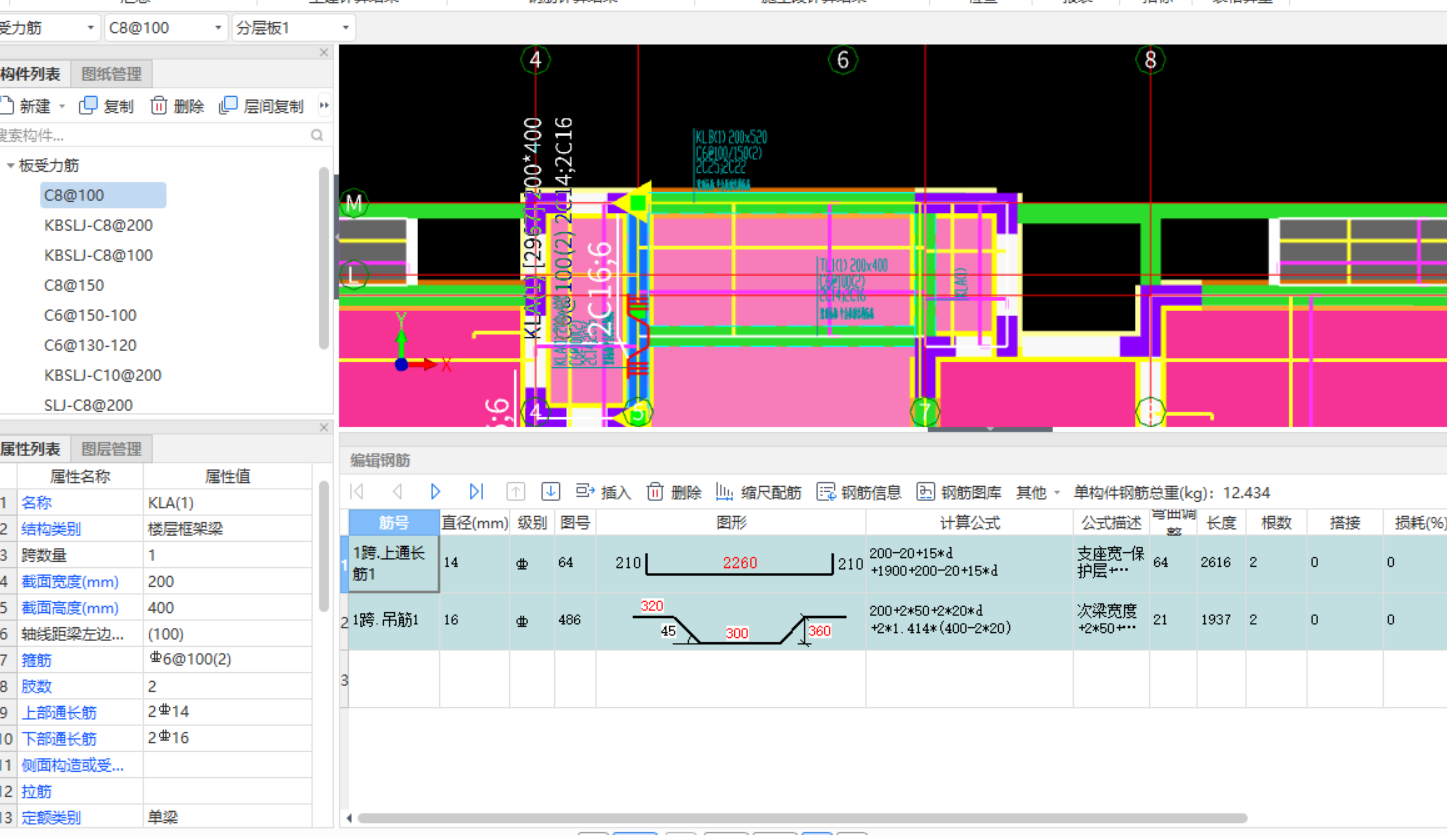
Task: Click the length cell 2616
Action: pos(1221,563)
